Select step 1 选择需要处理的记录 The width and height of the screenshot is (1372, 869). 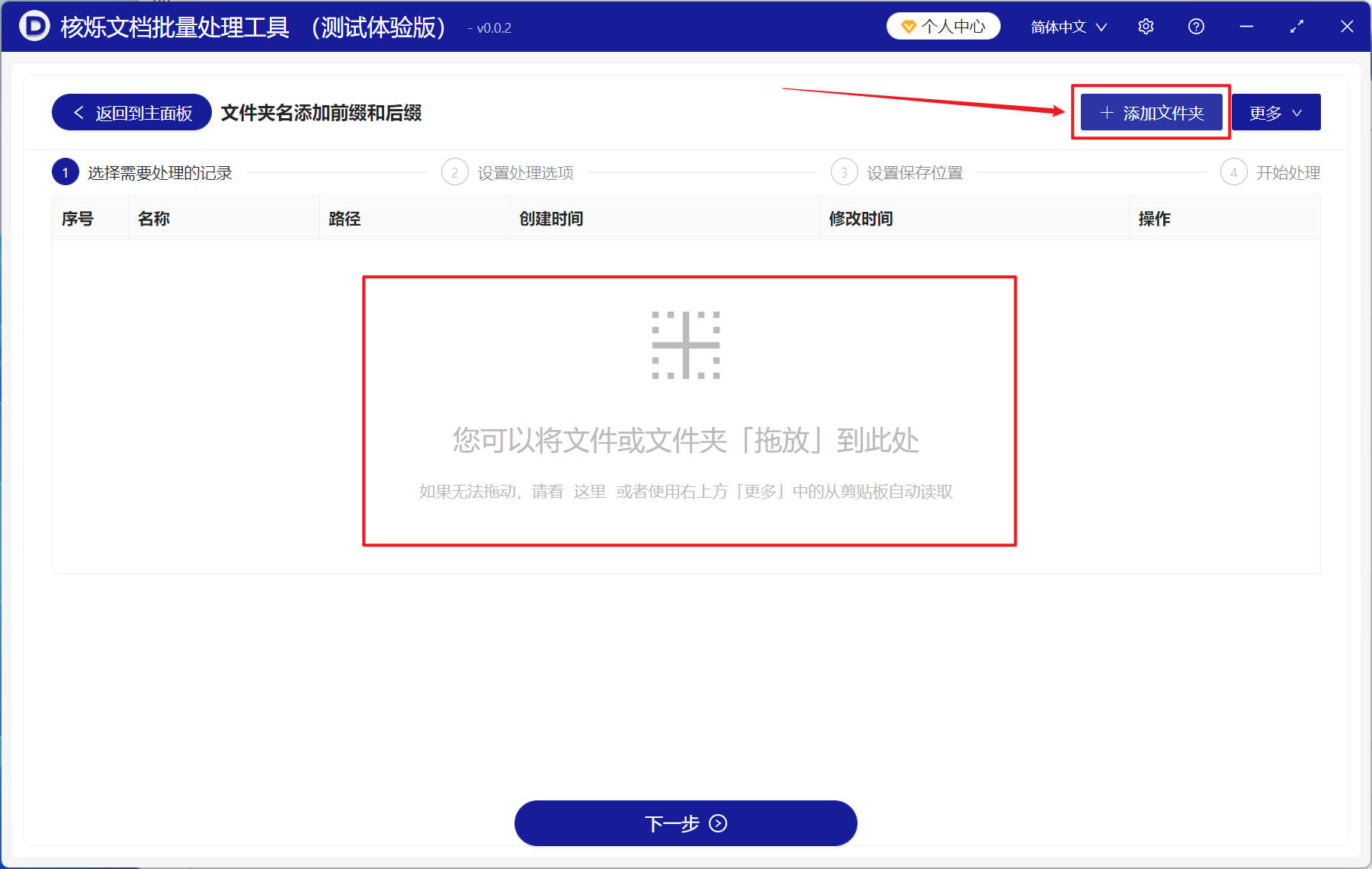coord(143,173)
